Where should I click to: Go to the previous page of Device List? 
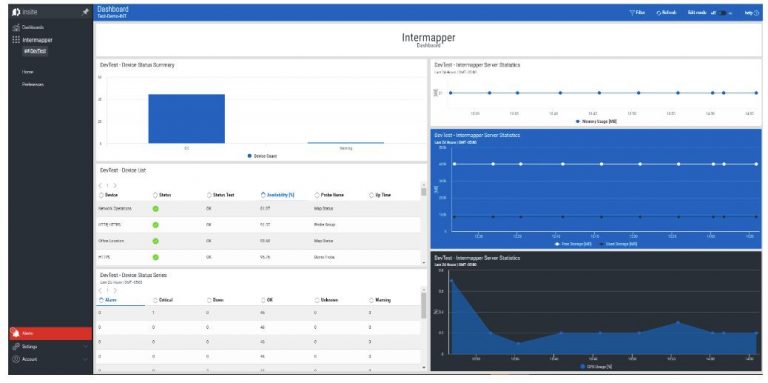(100, 186)
